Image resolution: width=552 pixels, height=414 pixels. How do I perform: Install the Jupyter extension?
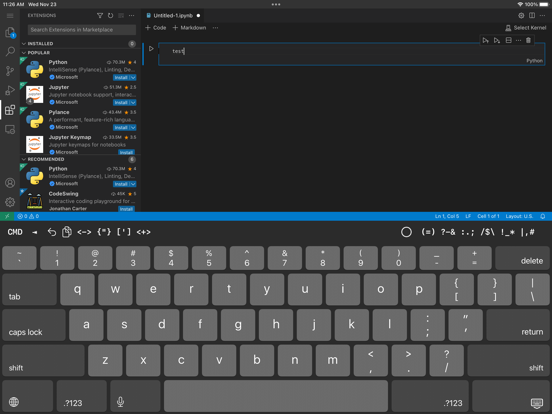(121, 102)
